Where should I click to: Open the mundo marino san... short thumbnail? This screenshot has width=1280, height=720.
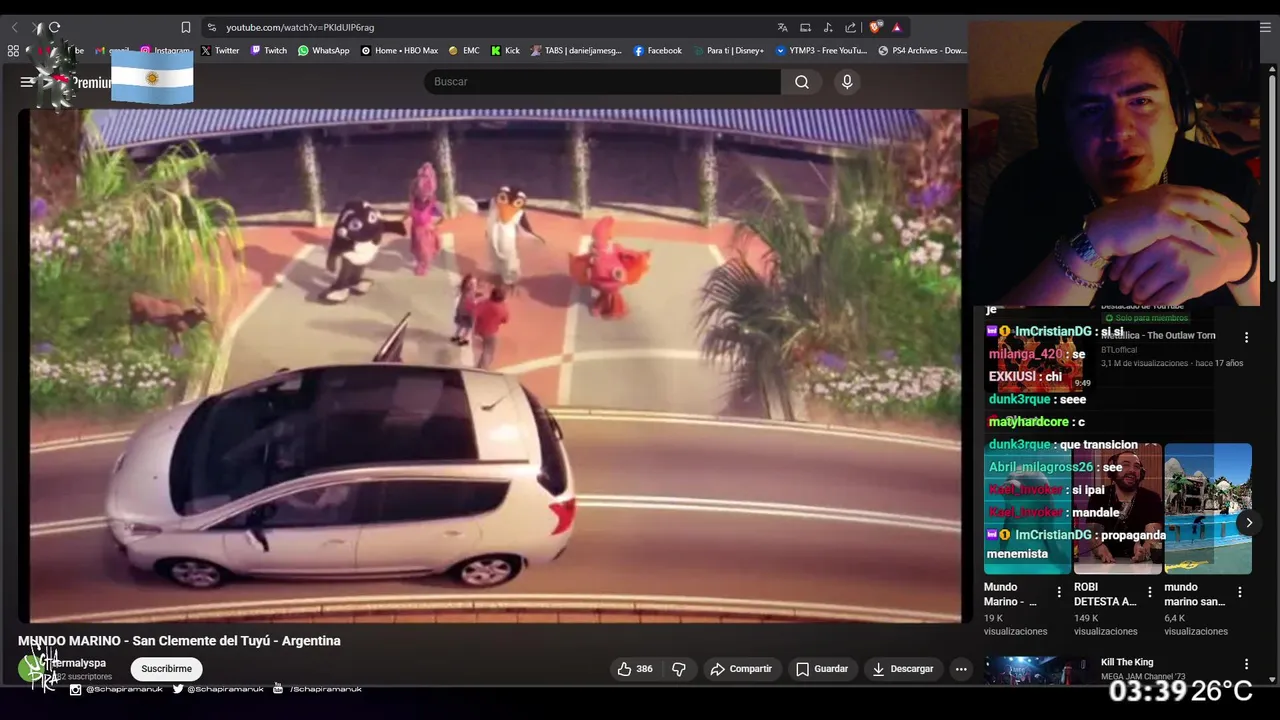pos(1208,509)
